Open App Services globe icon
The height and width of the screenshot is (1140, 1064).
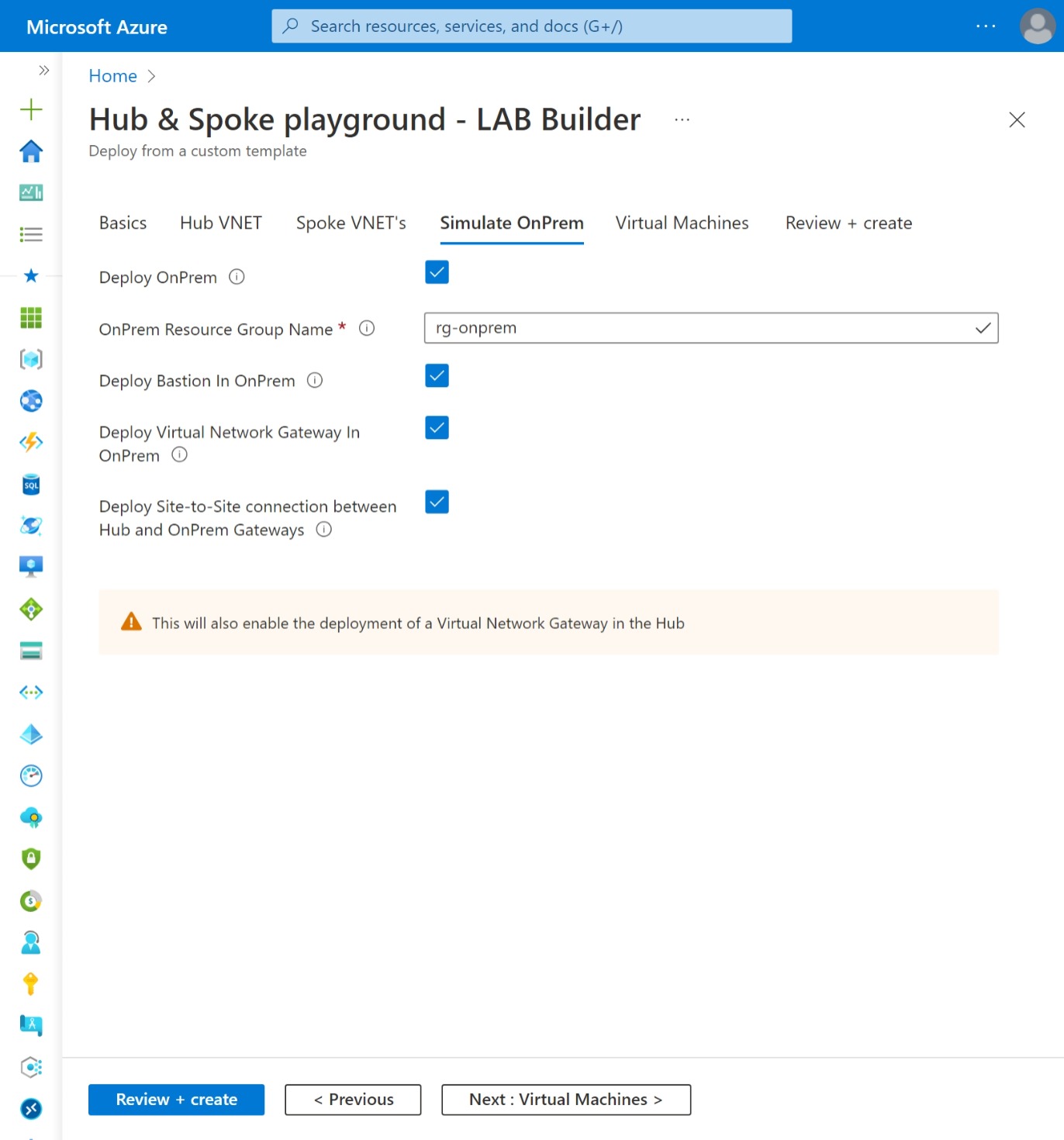click(x=31, y=401)
